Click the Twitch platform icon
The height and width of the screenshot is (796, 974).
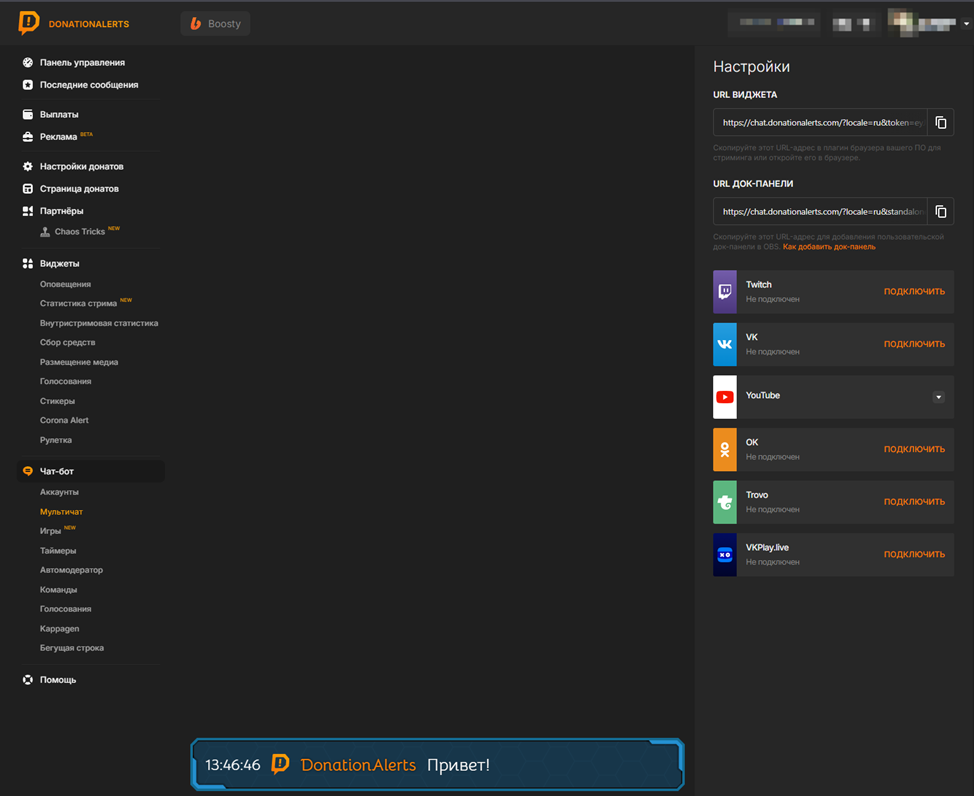point(725,291)
